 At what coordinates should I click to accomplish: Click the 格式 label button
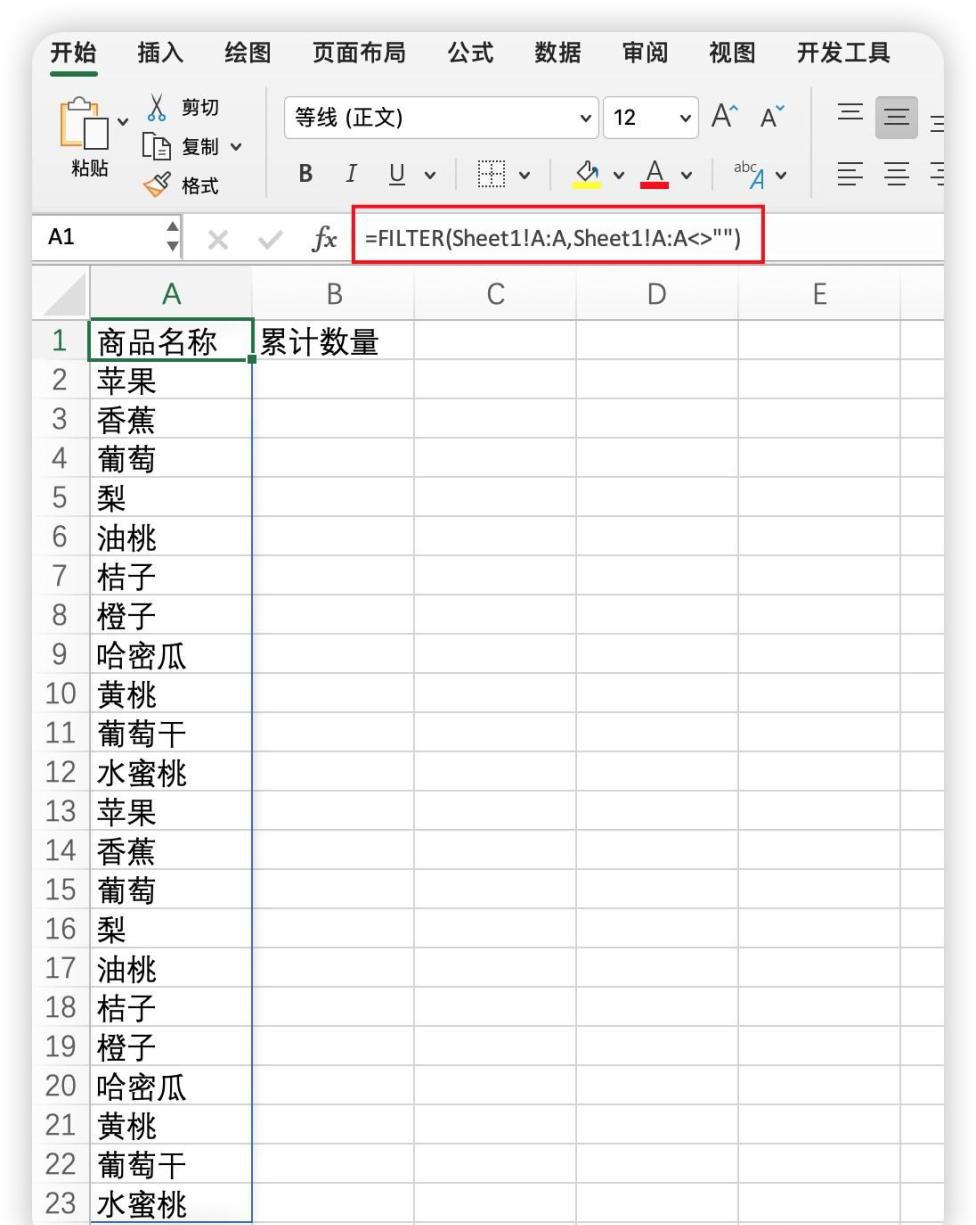pyautogui.click(x=200, y=186)
